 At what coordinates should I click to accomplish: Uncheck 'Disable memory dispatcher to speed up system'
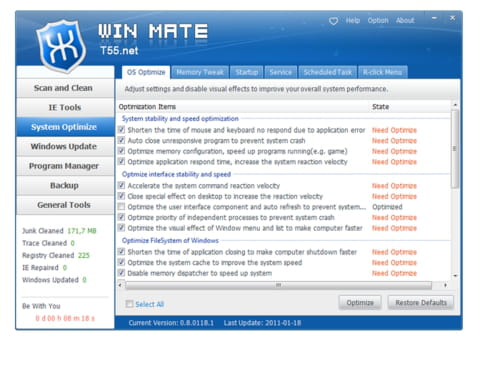121,273
